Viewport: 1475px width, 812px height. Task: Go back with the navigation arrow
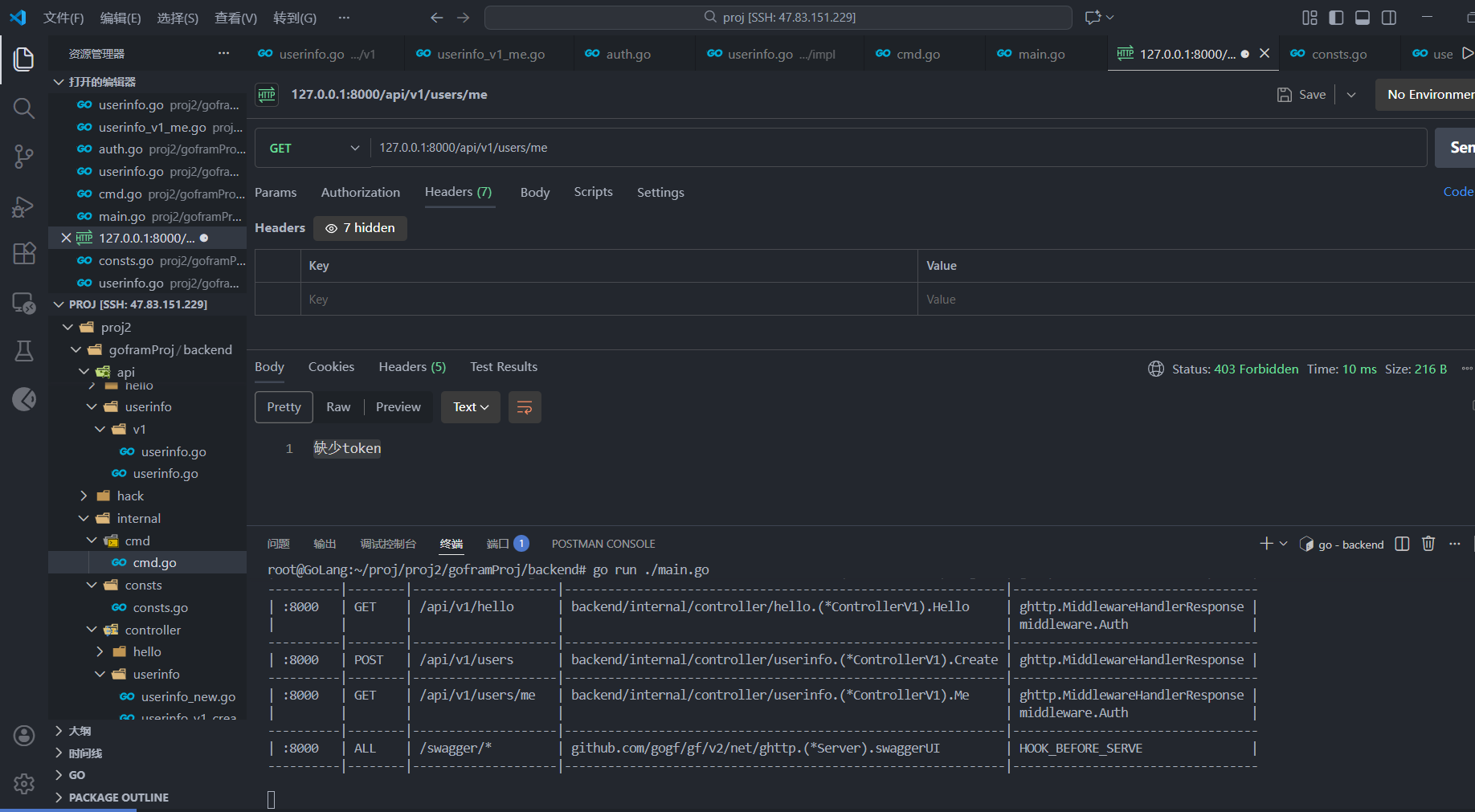tap(436, 17)
